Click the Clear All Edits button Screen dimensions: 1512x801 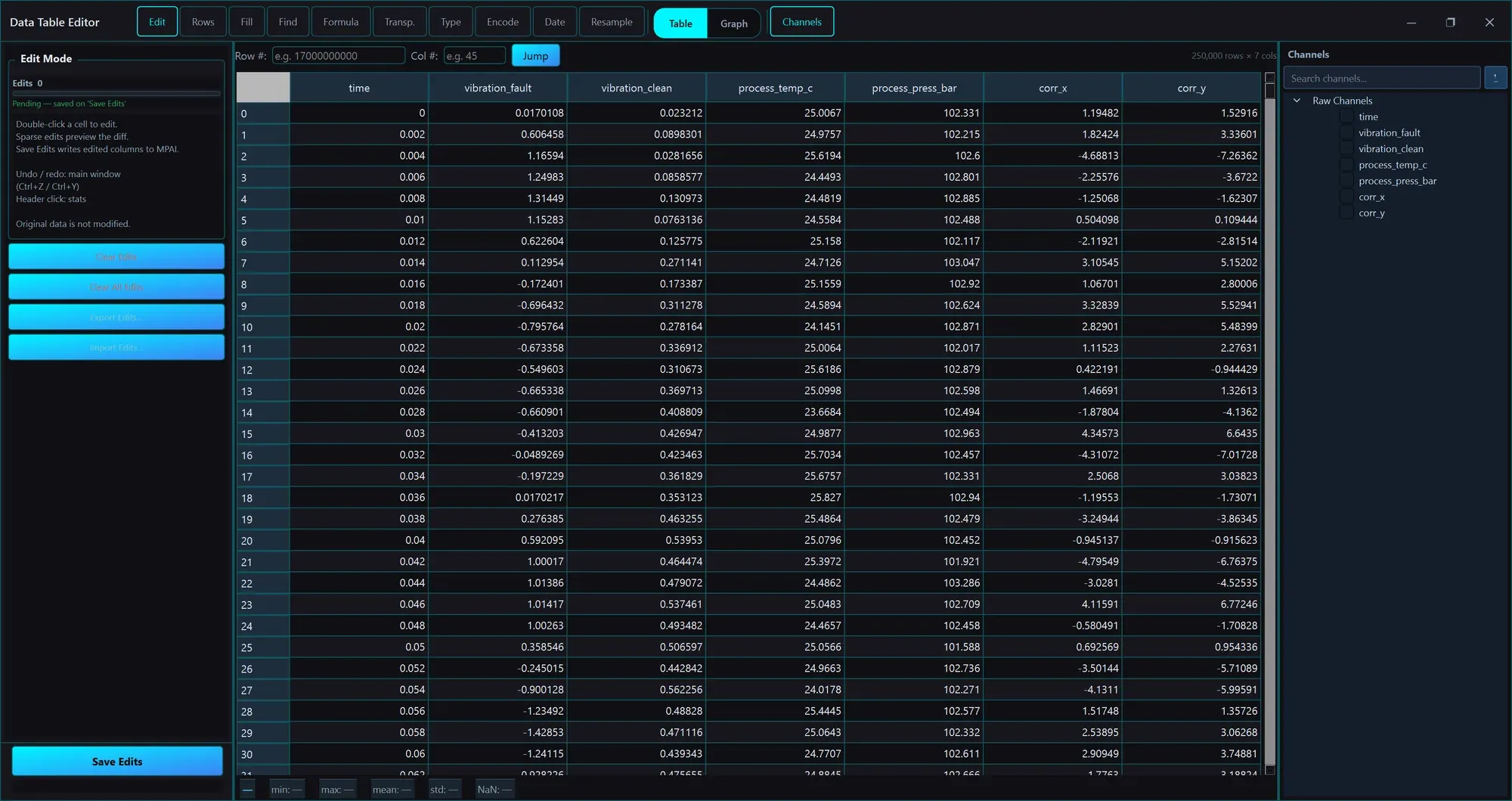[x=116, y=287]
